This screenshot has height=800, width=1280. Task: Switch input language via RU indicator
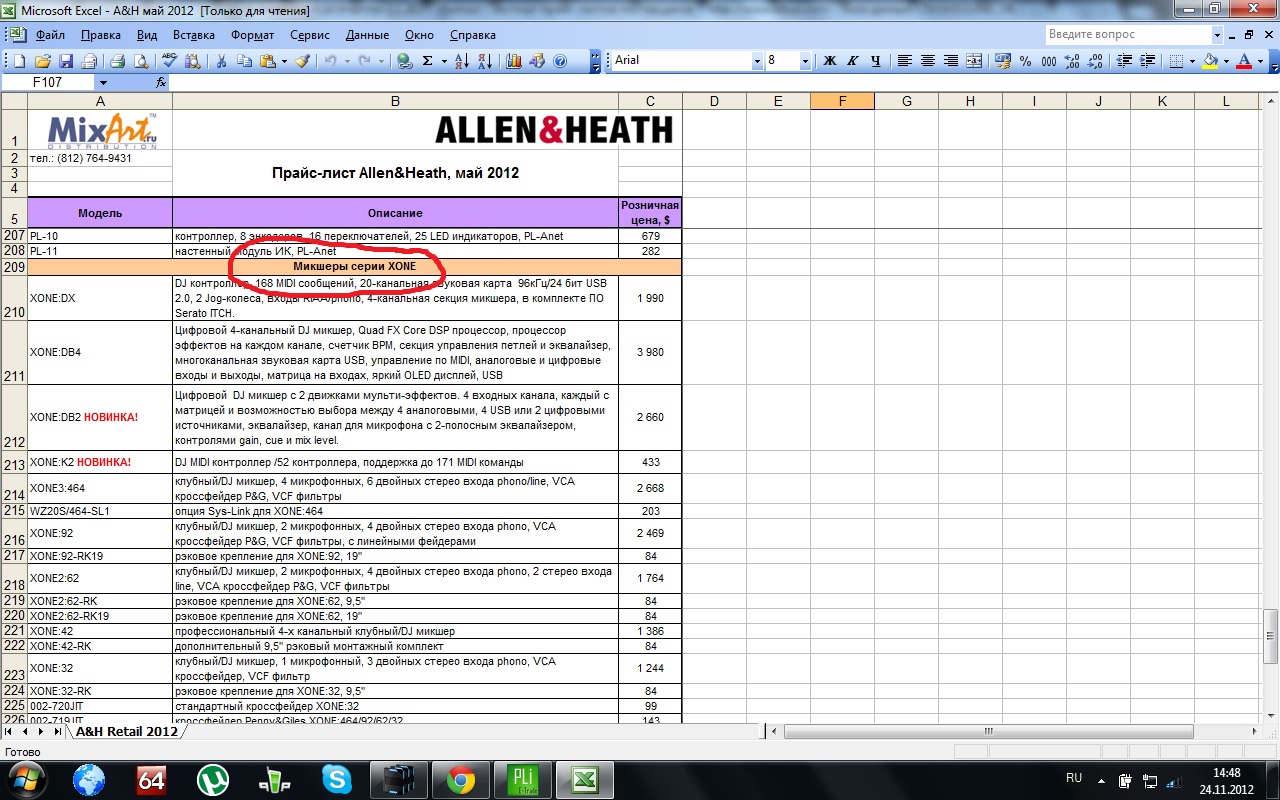click(x=1074, y=778)
